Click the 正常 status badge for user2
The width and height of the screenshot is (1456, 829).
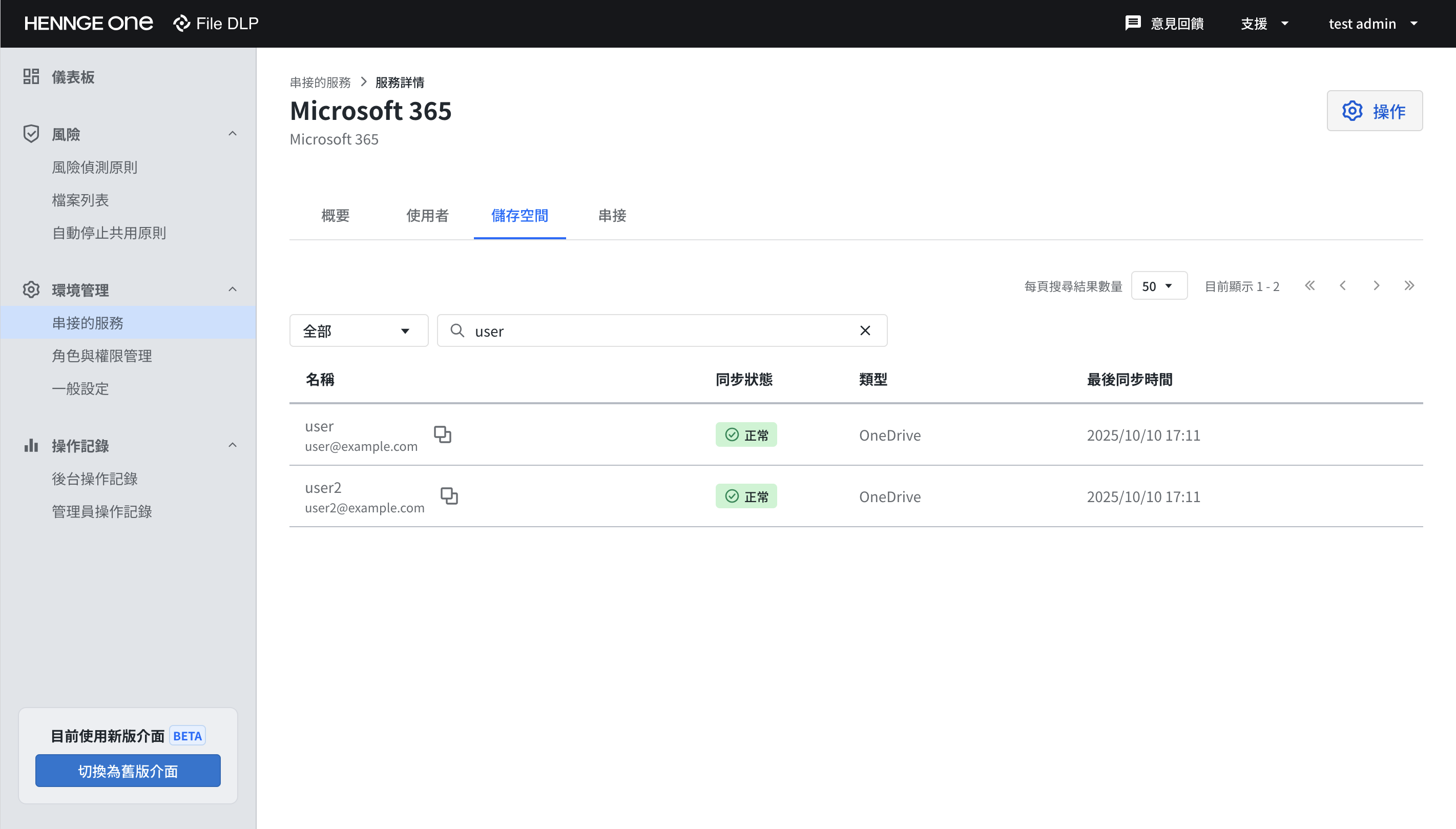(x=746, y=496)
